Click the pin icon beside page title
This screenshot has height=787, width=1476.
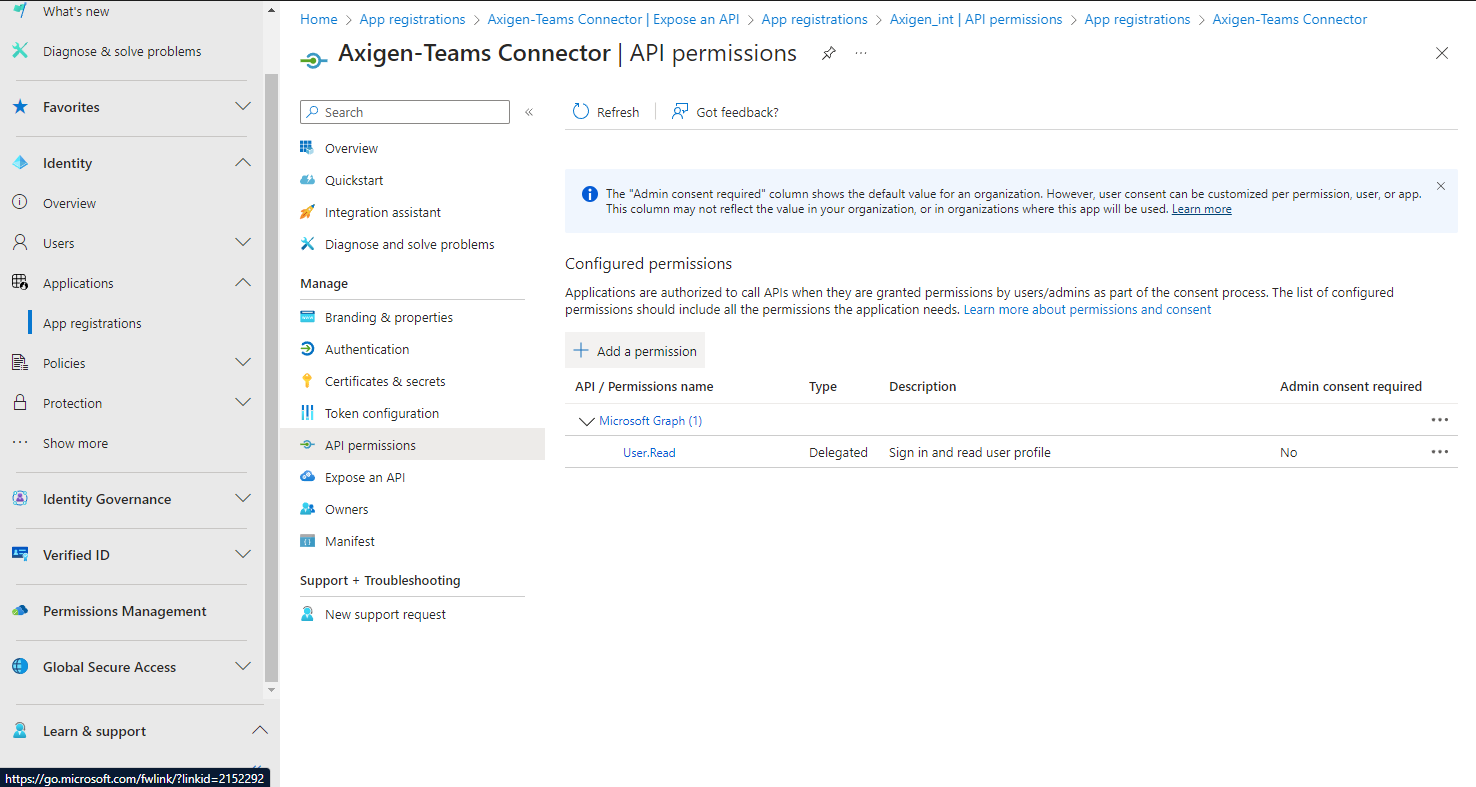pyautogui.click(x=828, y=54)
